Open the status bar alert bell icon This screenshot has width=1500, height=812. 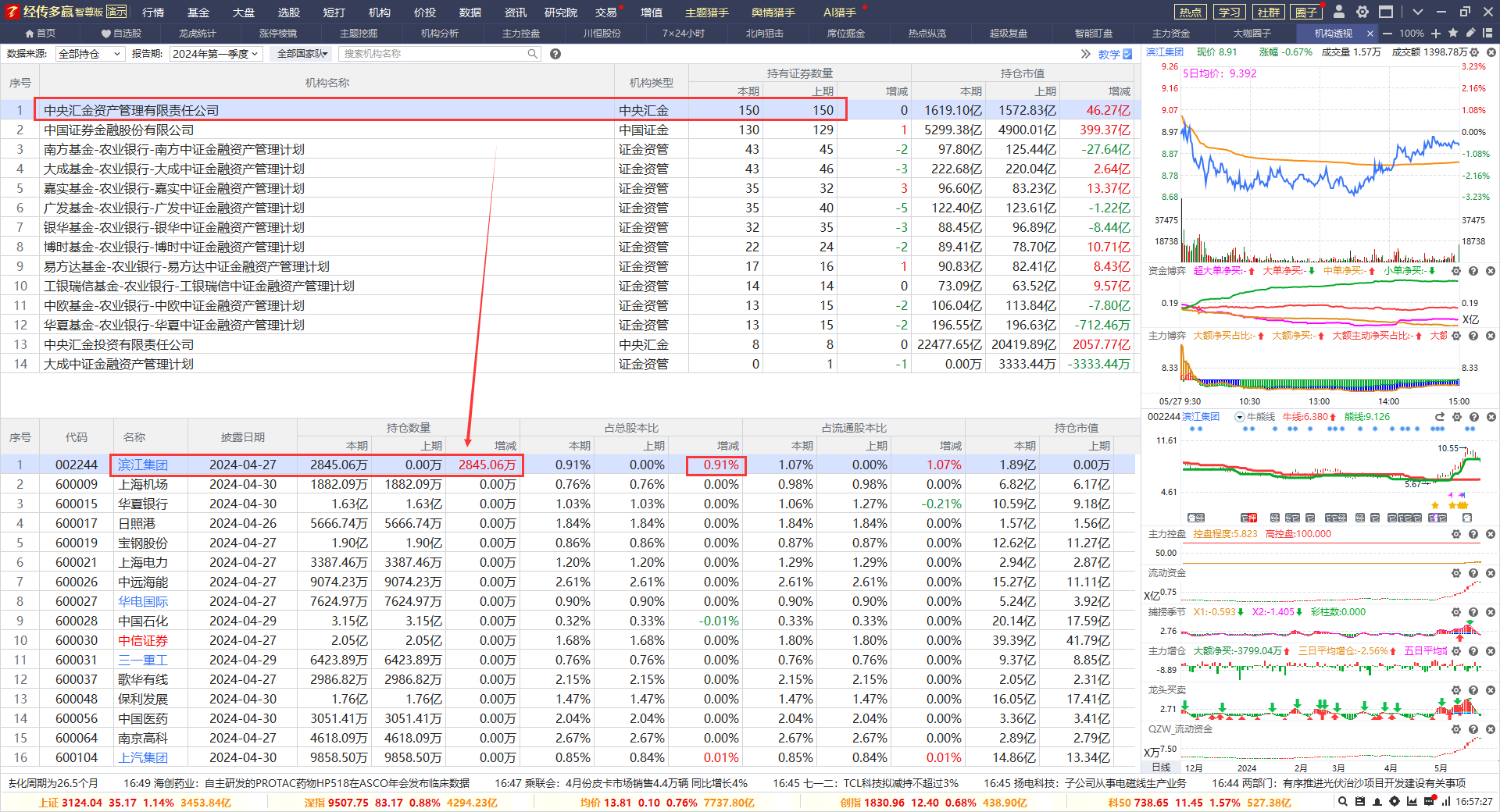[1377, 802]
